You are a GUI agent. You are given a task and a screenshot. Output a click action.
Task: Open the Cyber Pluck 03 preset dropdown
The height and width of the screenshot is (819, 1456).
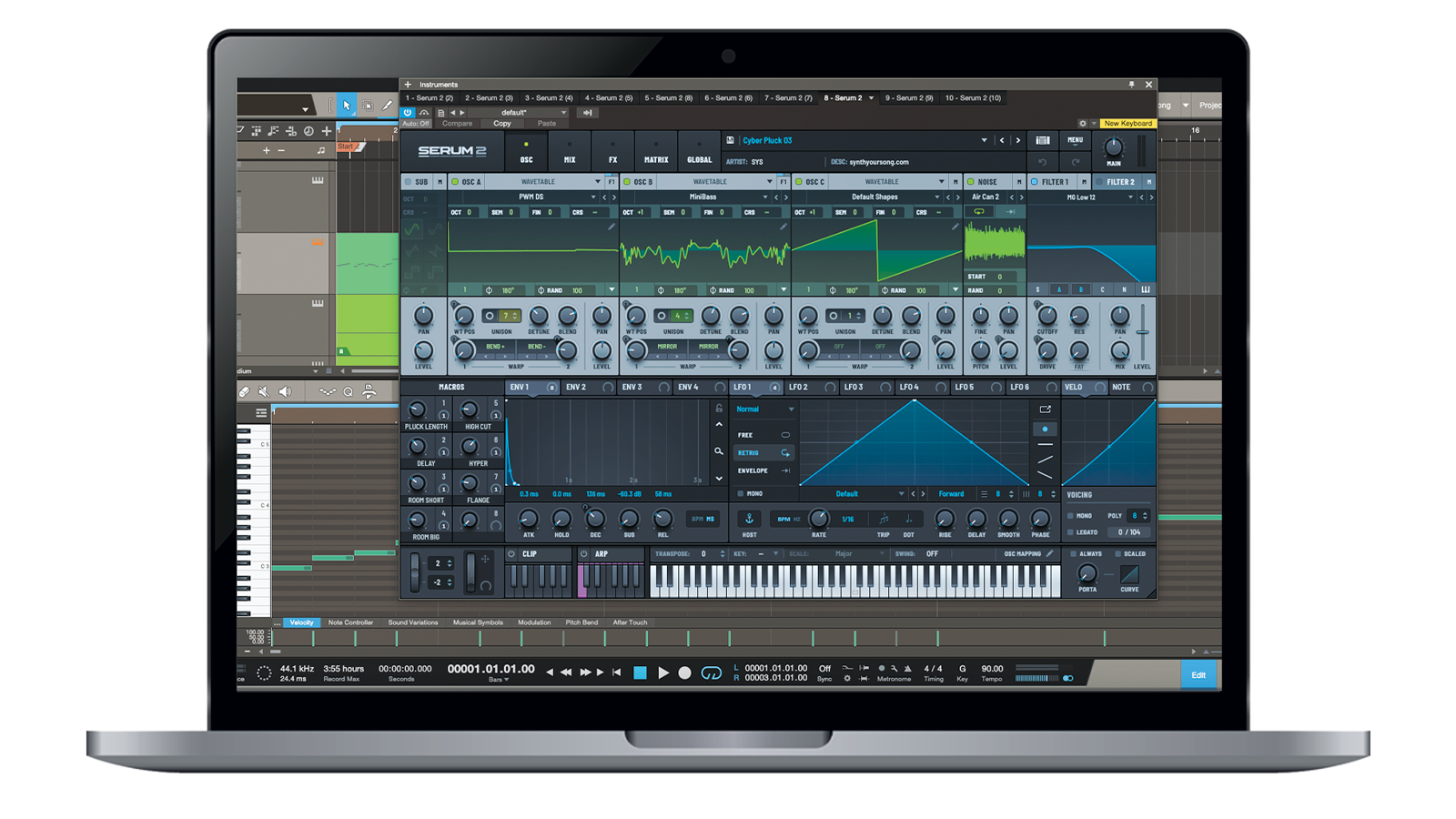click(x=984, y=141)
